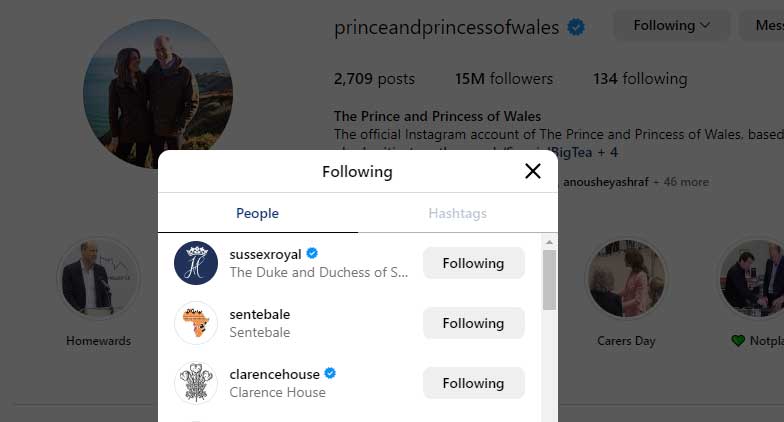Screen dimensions: 784x422
Task: Open the Homewards story highlight
Action: pyautogui.click(x=99, y=278)
